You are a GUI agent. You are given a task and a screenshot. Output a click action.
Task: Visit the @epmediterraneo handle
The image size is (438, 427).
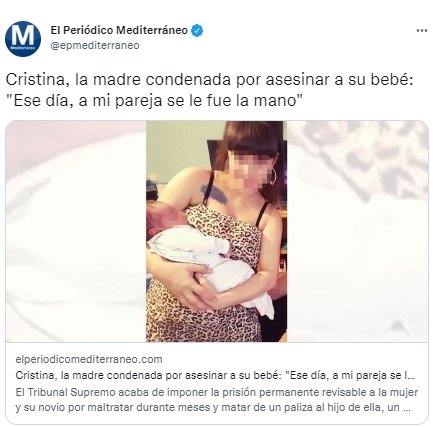[x=95, y=45]
